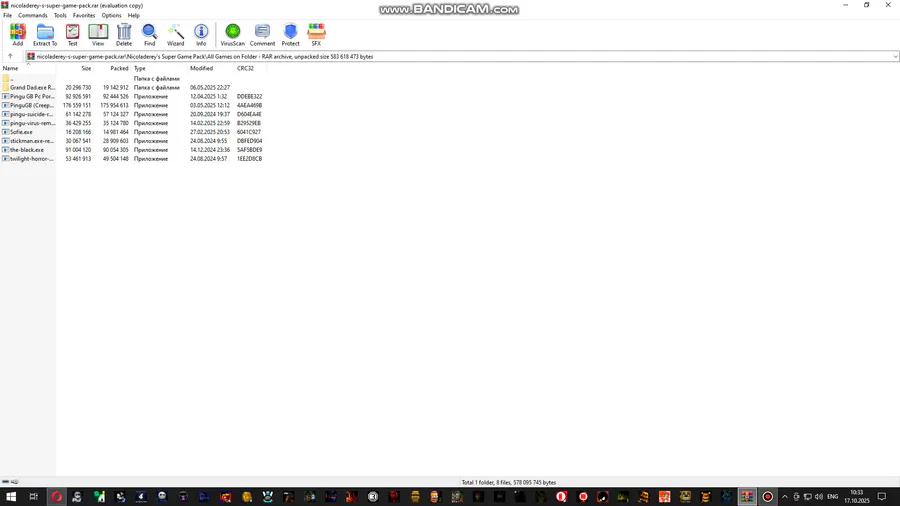Open the Opera browser taskbar icon

(x=56, y=497)
